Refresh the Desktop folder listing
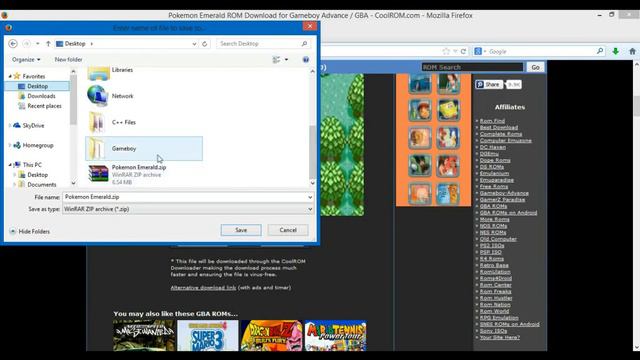This screenshot has width=640, height=360. point(204,44)
